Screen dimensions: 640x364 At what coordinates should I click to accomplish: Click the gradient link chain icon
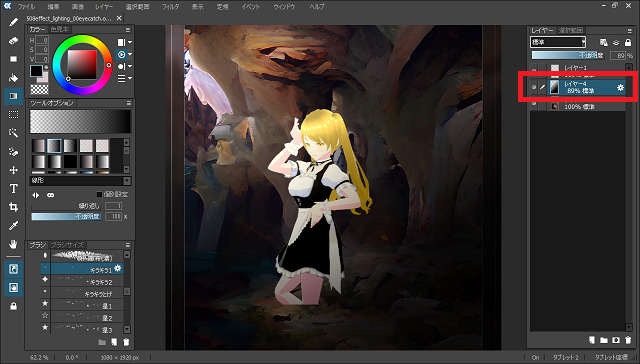(51, 195)
